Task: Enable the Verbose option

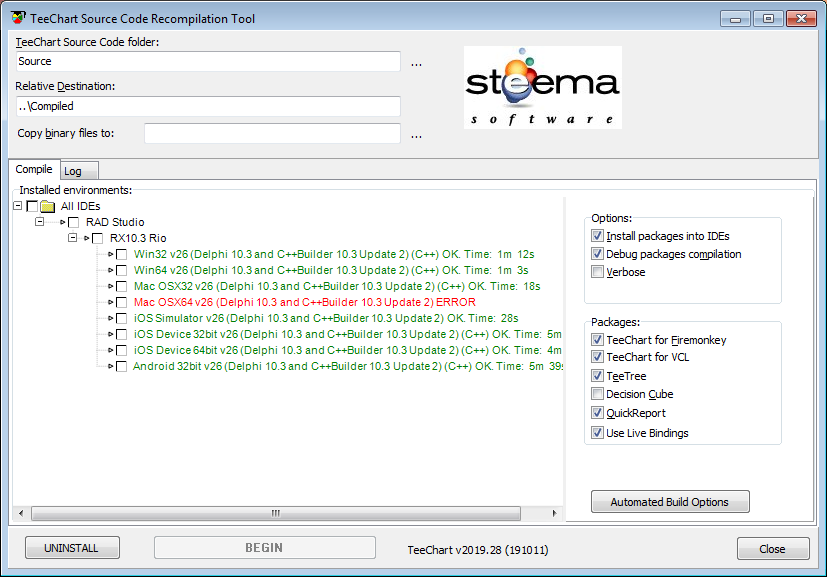Action: point(597,272)
